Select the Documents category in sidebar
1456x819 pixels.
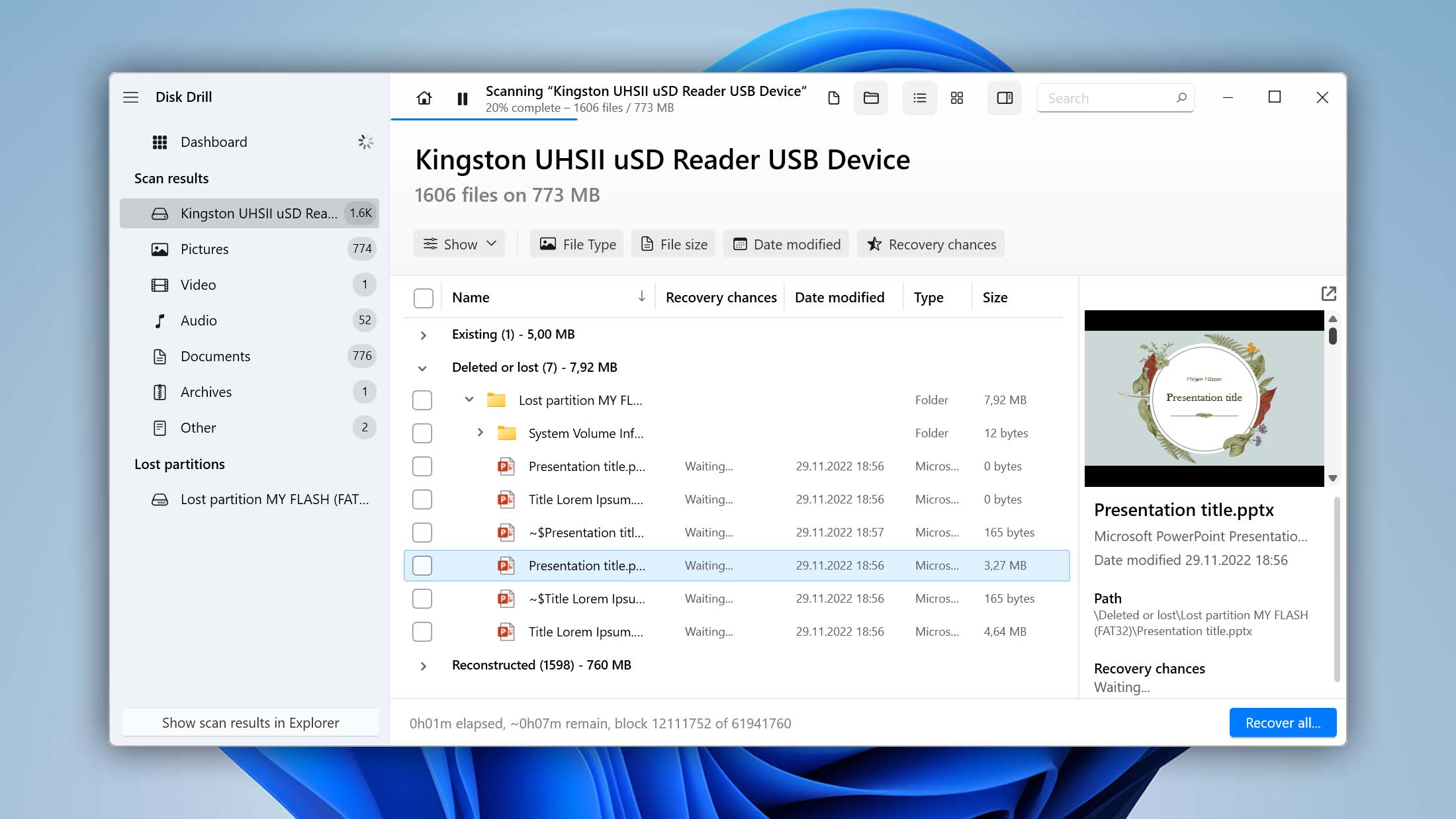click(x=214, y=355)
